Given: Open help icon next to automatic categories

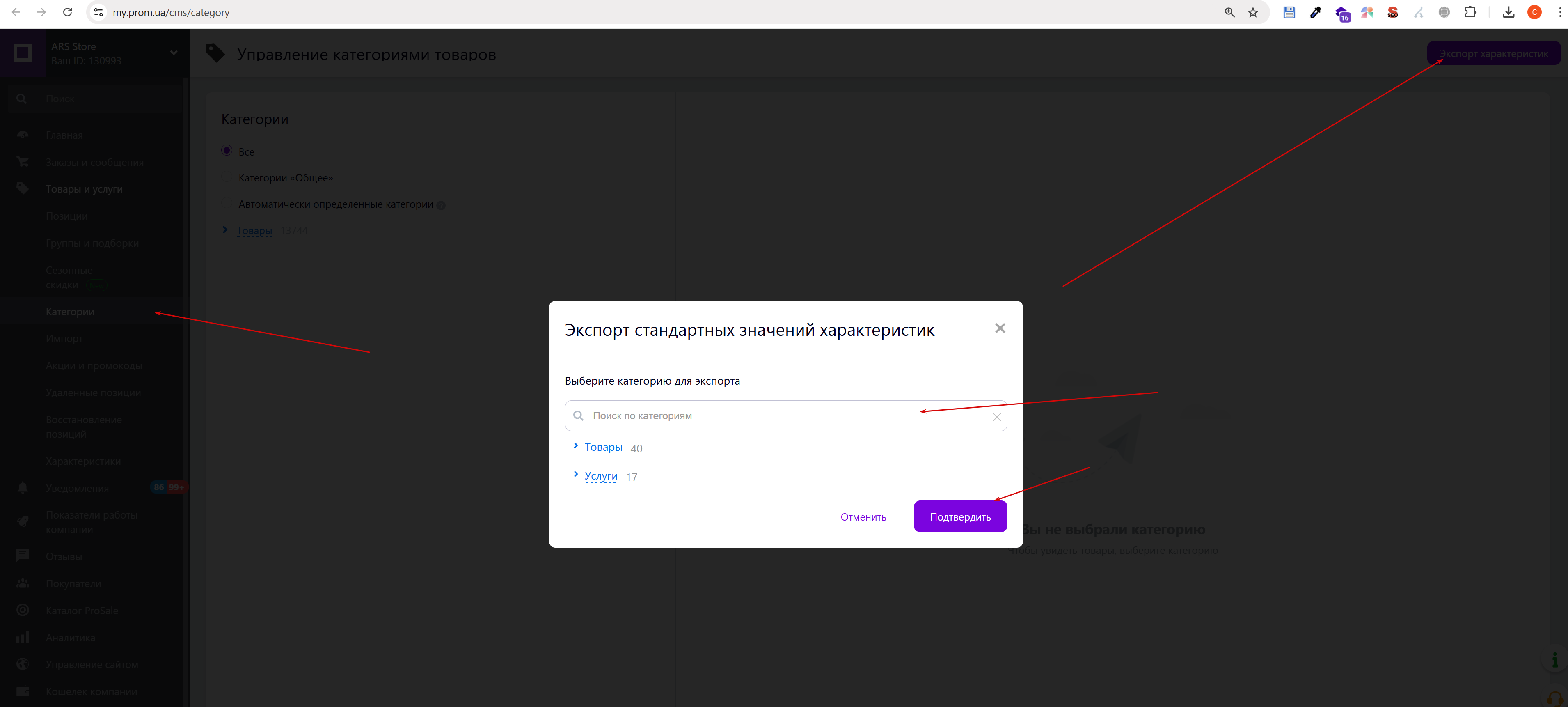Looking at the screenshot, I should 441,205.
